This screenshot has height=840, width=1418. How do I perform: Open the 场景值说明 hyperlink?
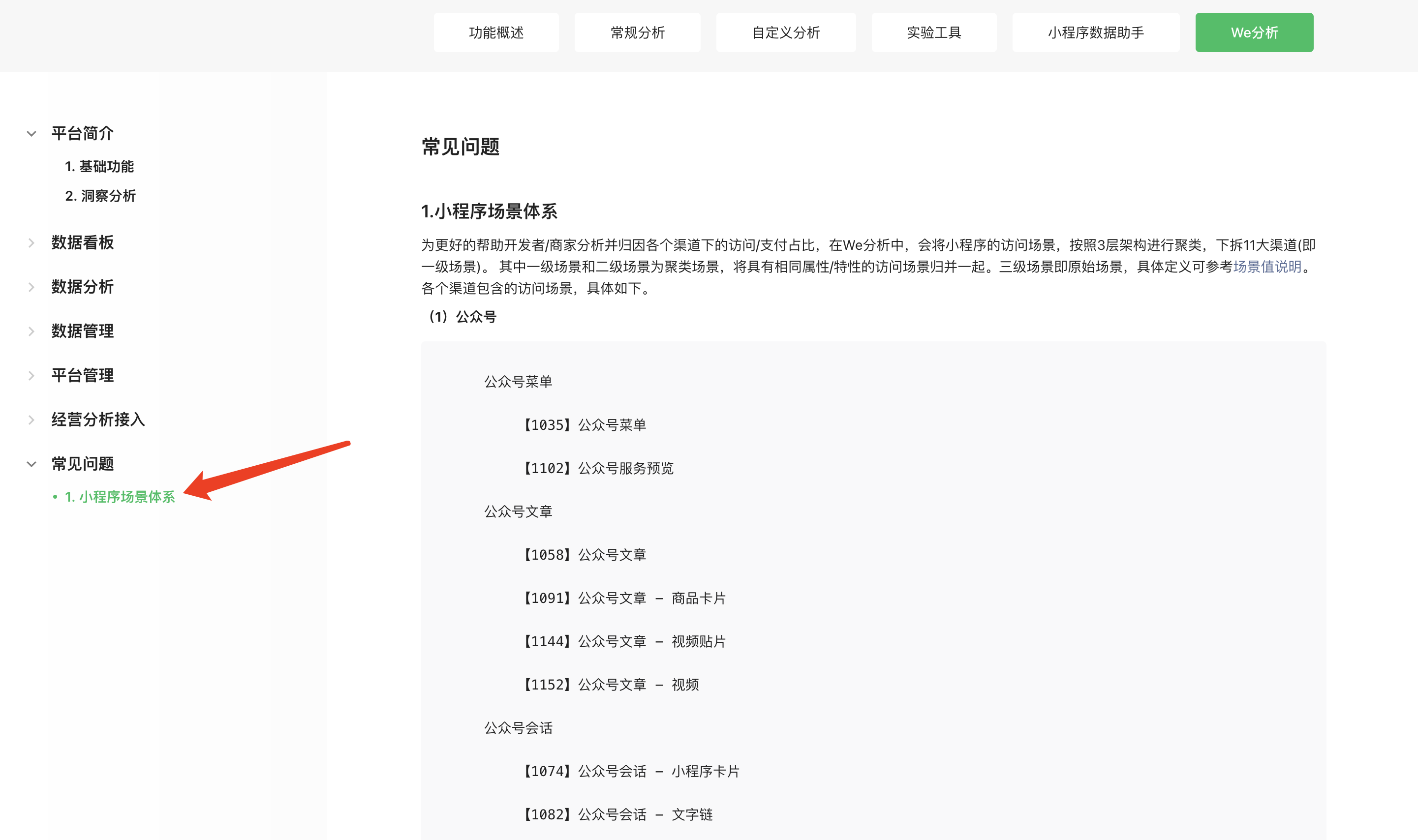[1267, 267]
